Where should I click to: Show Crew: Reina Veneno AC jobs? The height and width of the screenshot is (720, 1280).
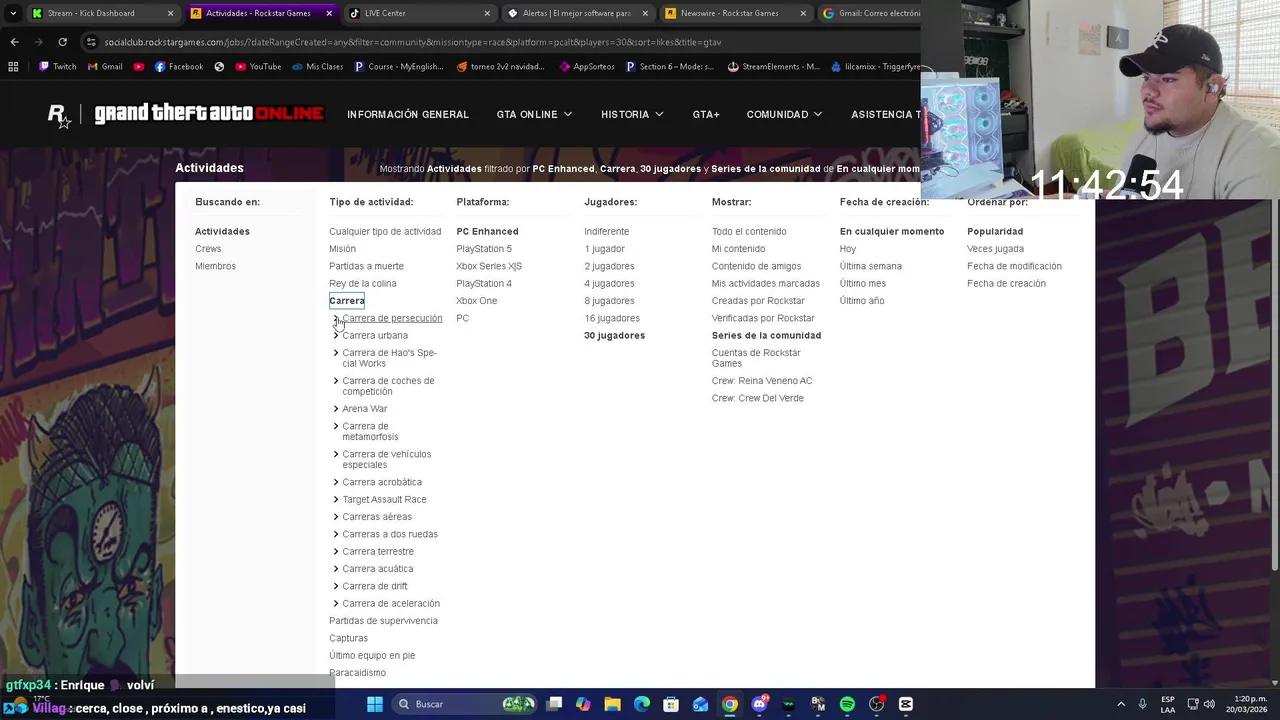pos(762,381)
